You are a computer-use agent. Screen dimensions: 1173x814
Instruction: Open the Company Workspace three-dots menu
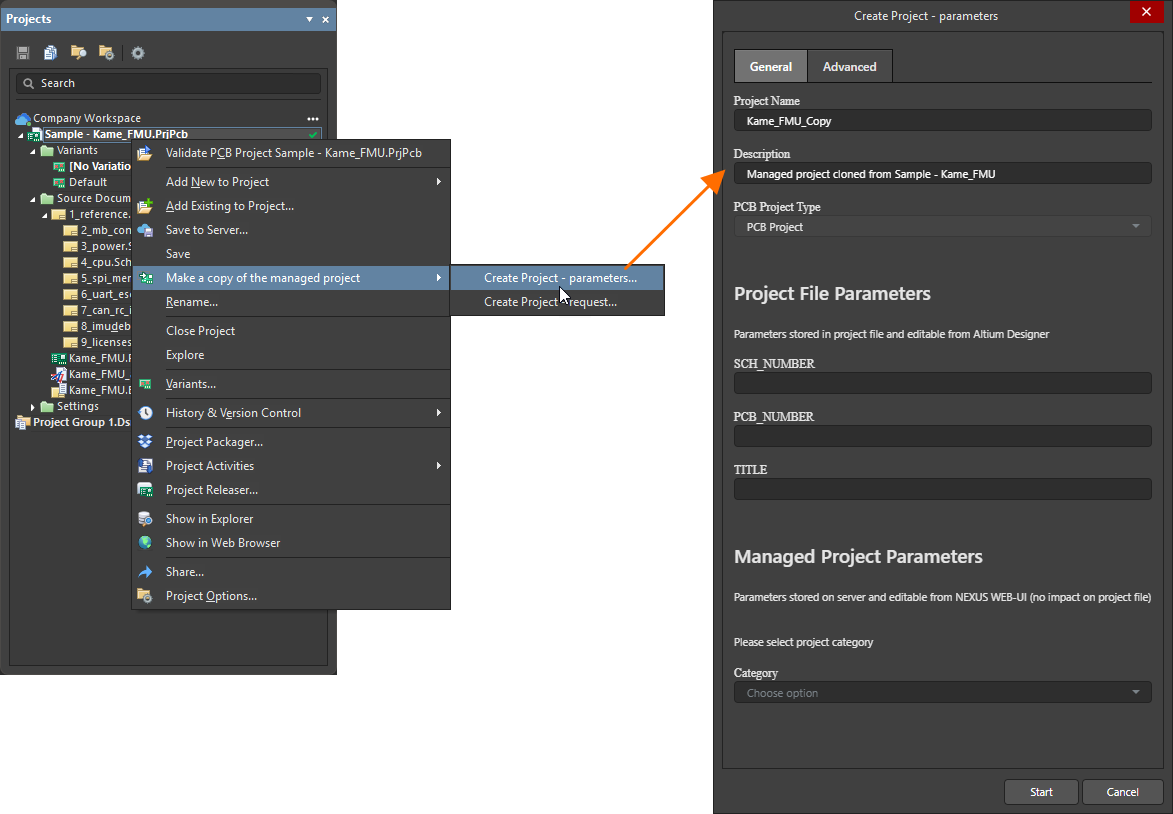pyautogui.click(x=313, y=118)
